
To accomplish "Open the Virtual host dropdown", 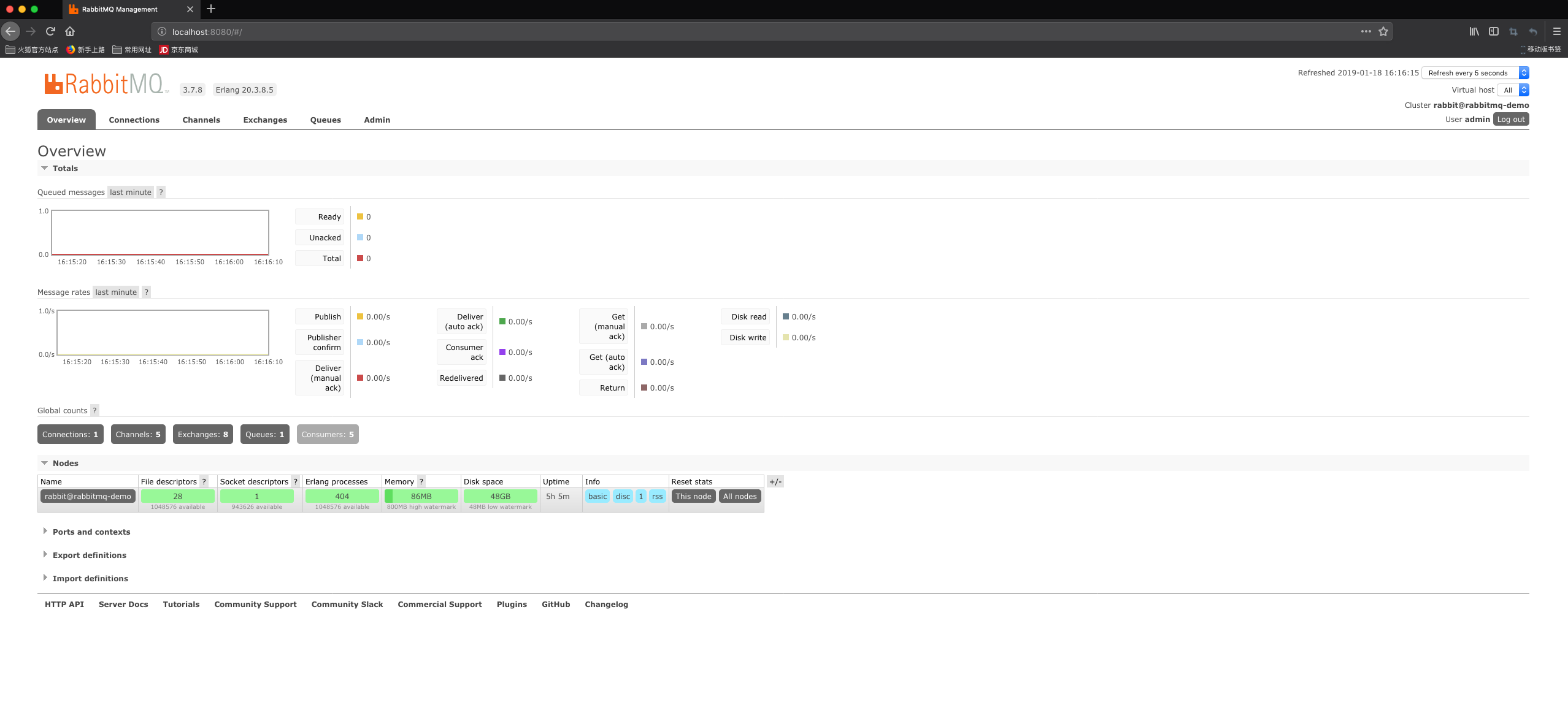I will [x=1513, y=90].
